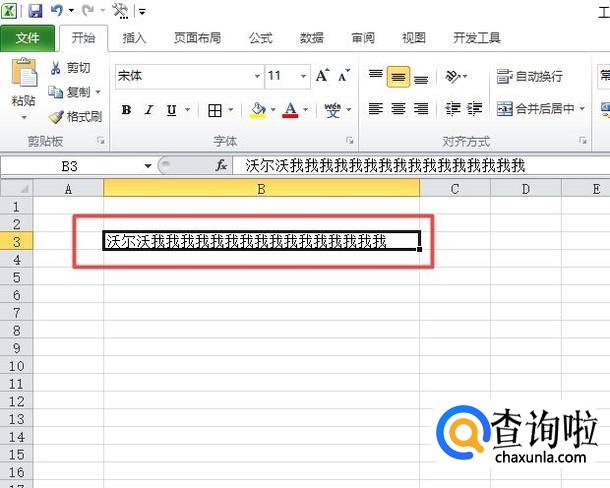Switch to the Data (数据) tab

pyautogui.click(x=311, y=38)
